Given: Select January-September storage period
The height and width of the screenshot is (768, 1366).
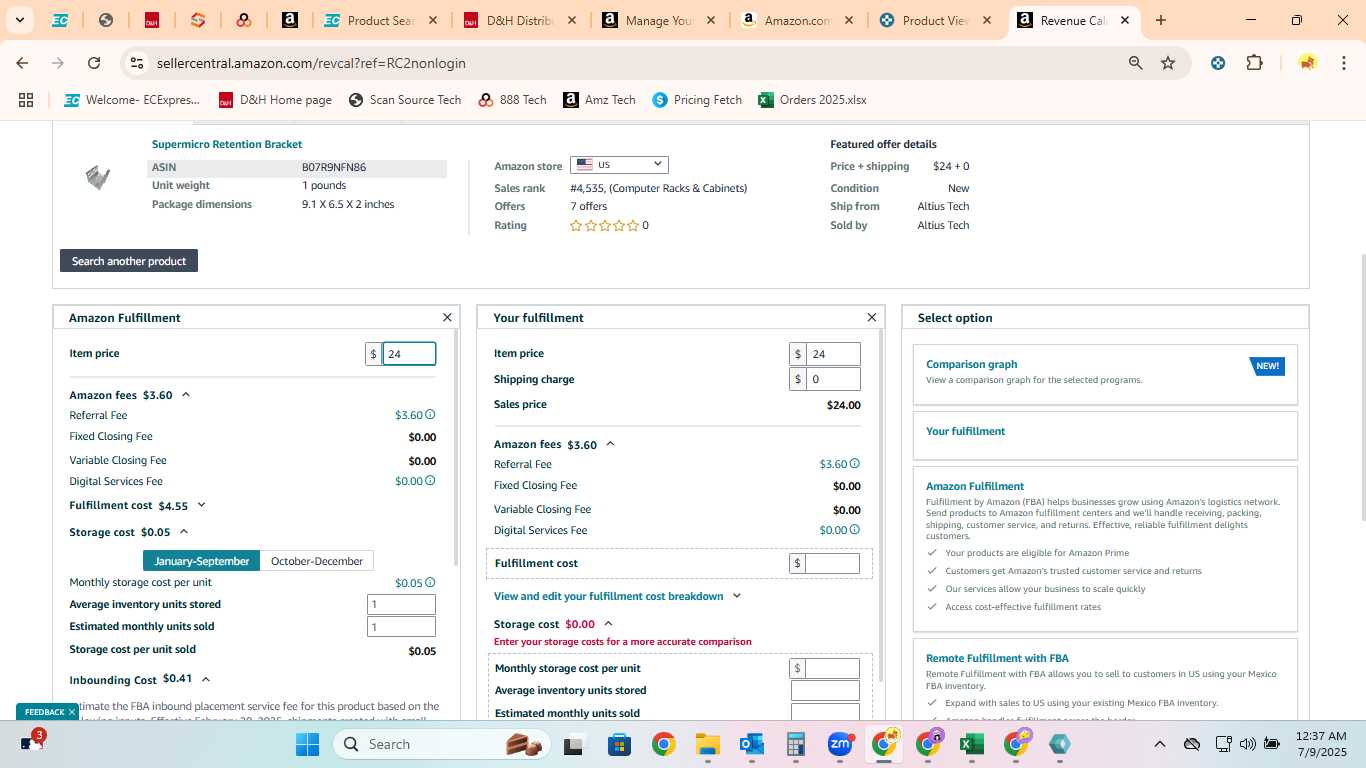Looking at the screenshot, I should (x=201, y=561).
